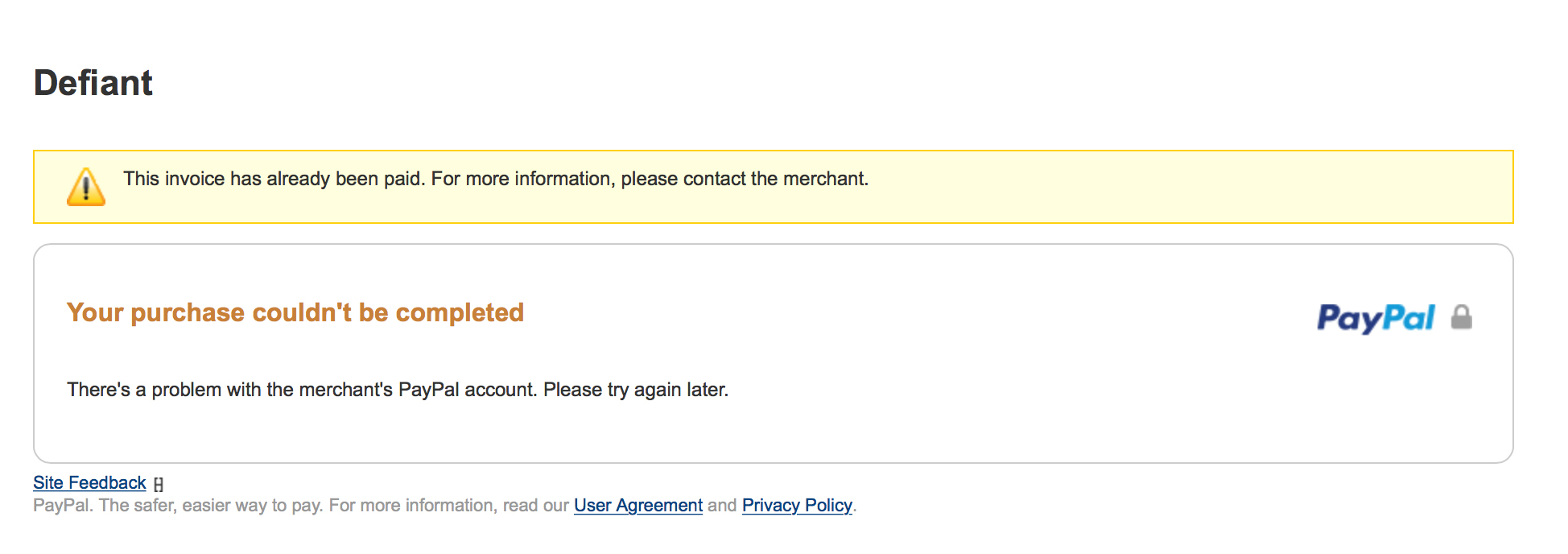Image resolution: width=1568 pixels, height=554 pixels.
Task: Click the "Please try again later" sentence
Action: pyautogui.click(x=635, y=390)
